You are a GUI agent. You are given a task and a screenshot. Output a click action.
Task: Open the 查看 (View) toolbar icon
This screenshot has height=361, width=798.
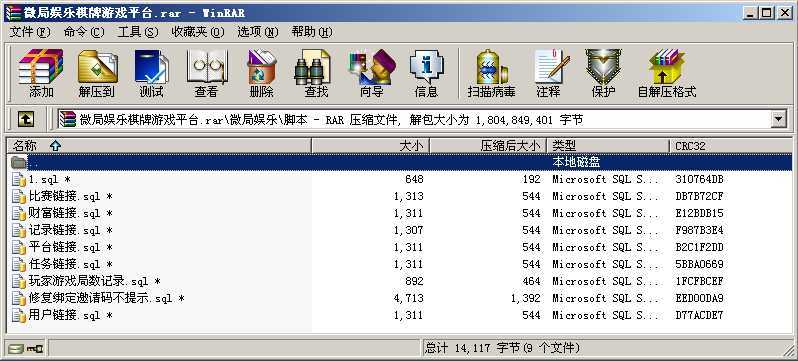click(x=206, y=73)
